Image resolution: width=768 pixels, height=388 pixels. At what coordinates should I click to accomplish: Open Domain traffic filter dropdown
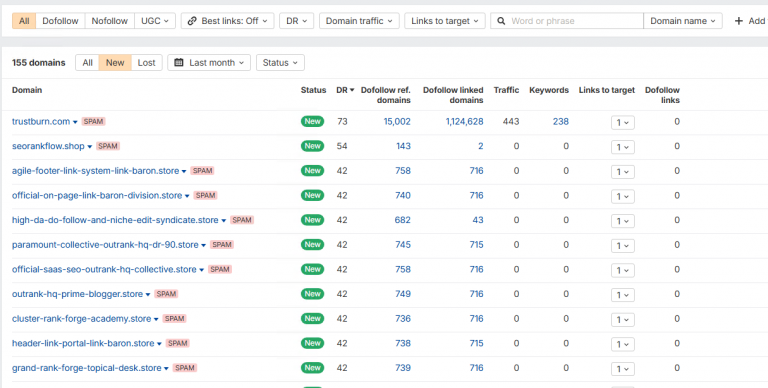pos(360,21)
